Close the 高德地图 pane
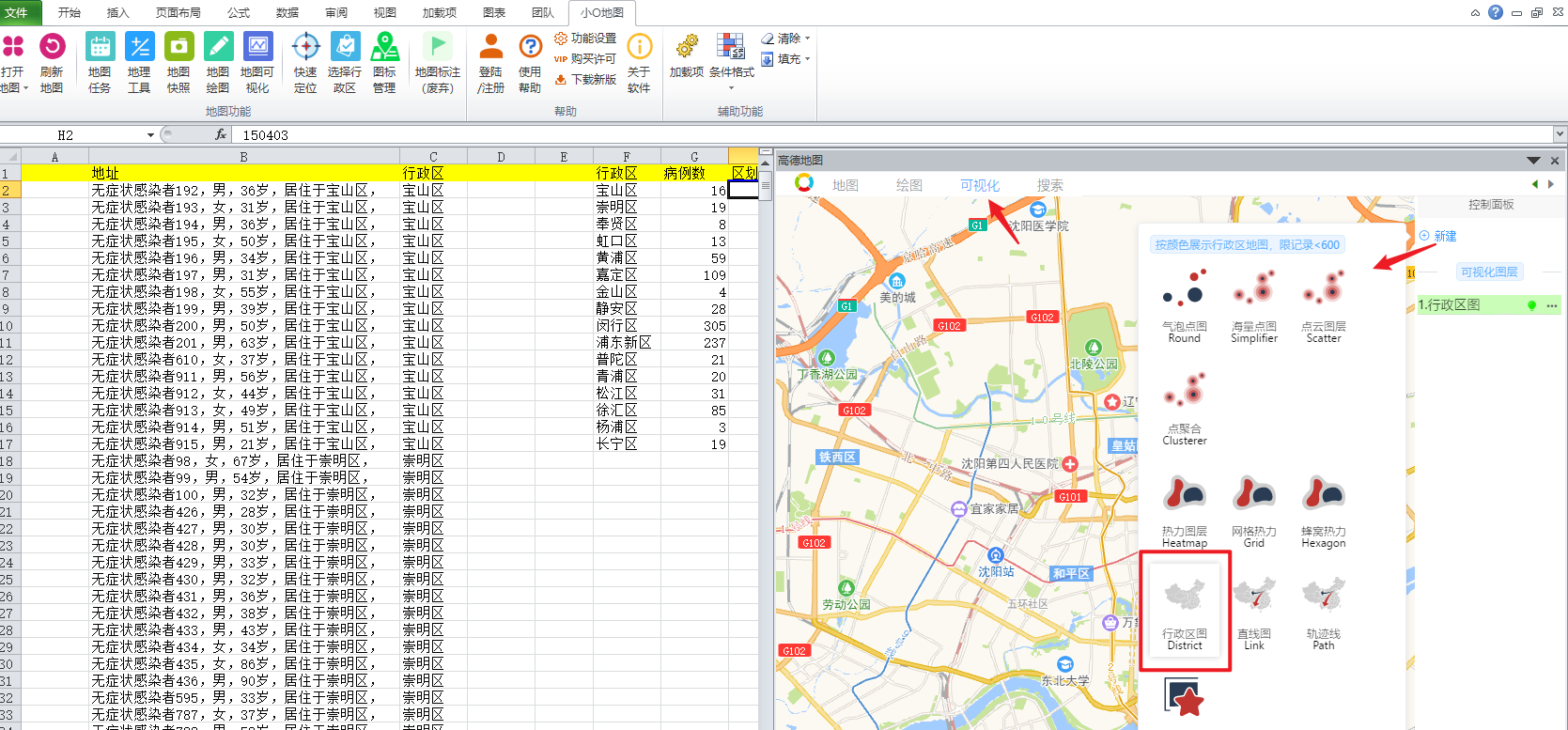The width and height of the screenshot is (1568, 730). (x=1555, y=161)
